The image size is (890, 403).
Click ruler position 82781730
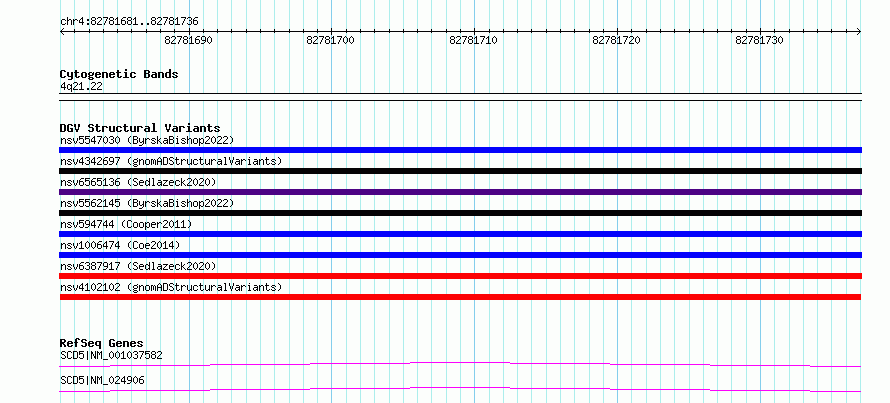pos(759,40)
